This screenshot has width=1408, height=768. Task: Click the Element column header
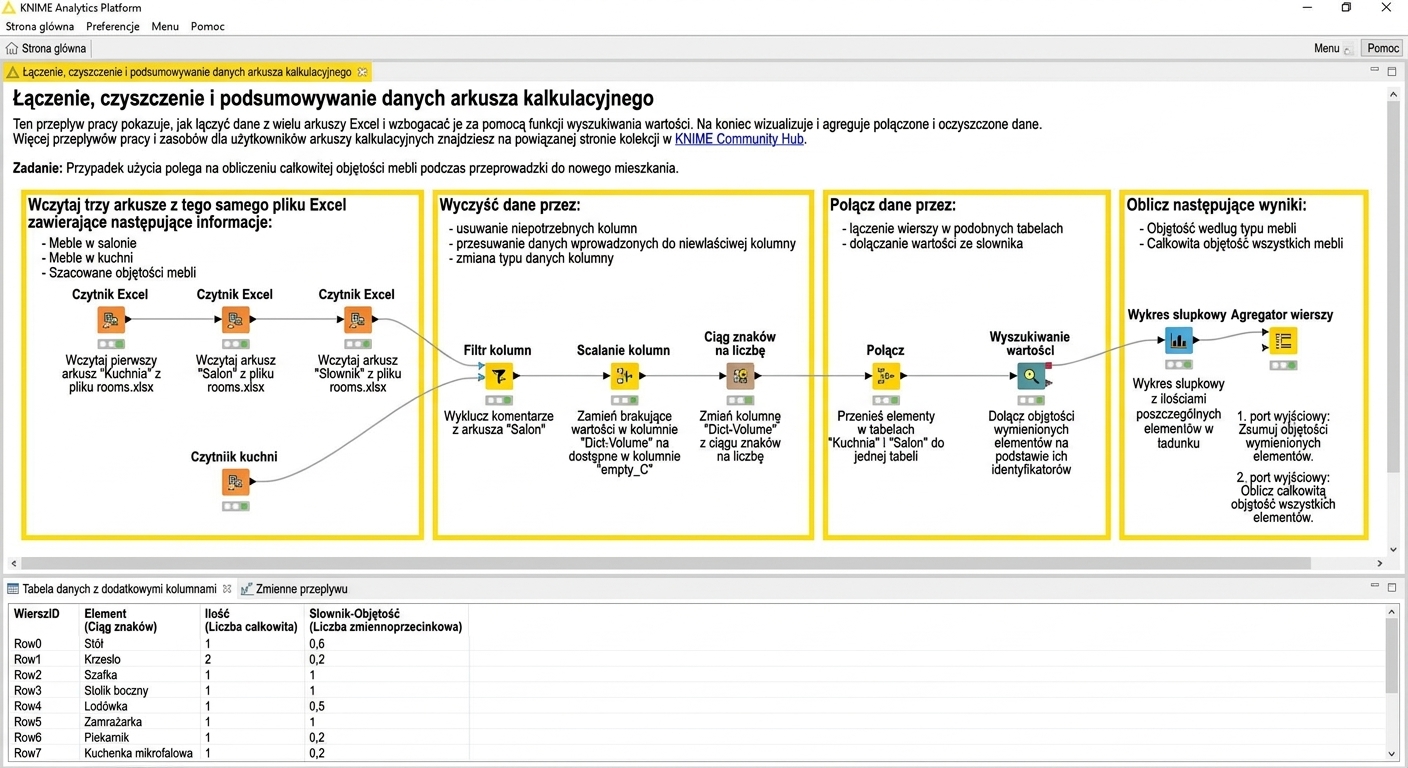[120, 620]
